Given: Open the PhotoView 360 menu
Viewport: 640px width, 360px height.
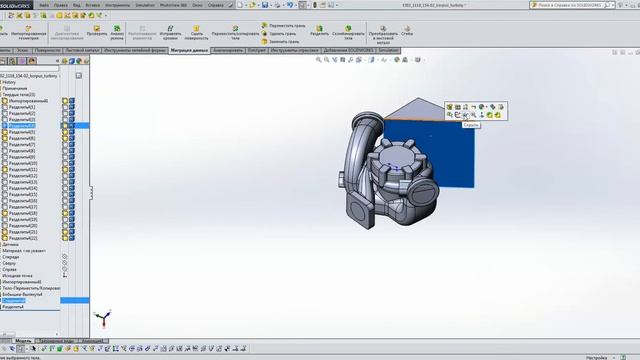Looking at the screenshot, I should click(x=174, y=5).
